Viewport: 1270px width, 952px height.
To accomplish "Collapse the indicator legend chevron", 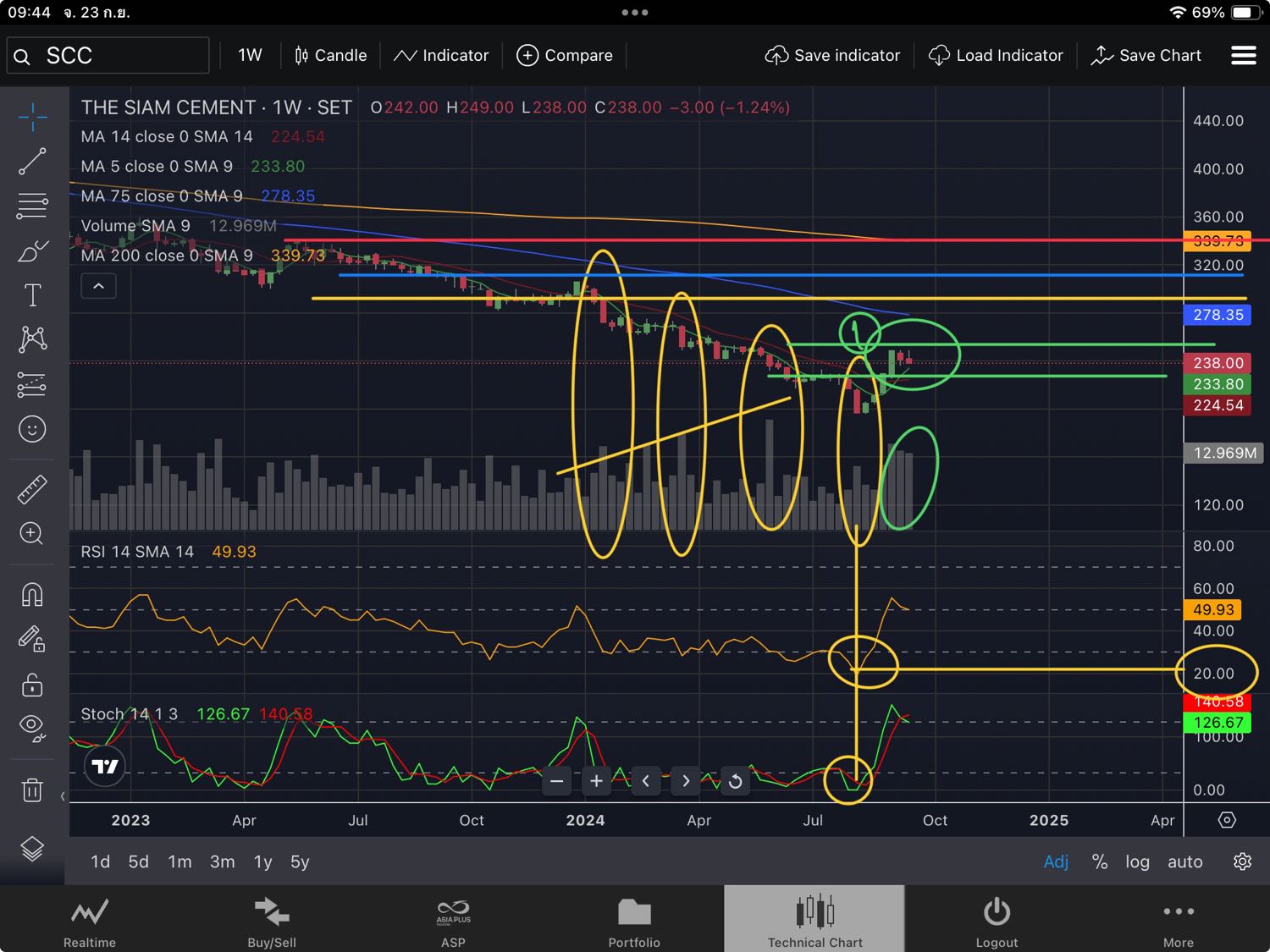I will 98,286.
